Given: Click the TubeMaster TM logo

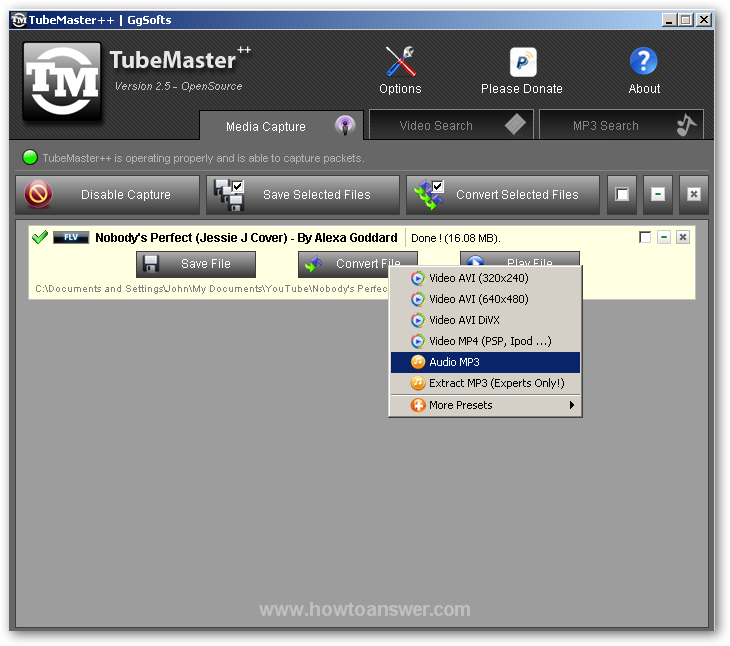Looking at the screenshot, I should click(x=62, y=81).
